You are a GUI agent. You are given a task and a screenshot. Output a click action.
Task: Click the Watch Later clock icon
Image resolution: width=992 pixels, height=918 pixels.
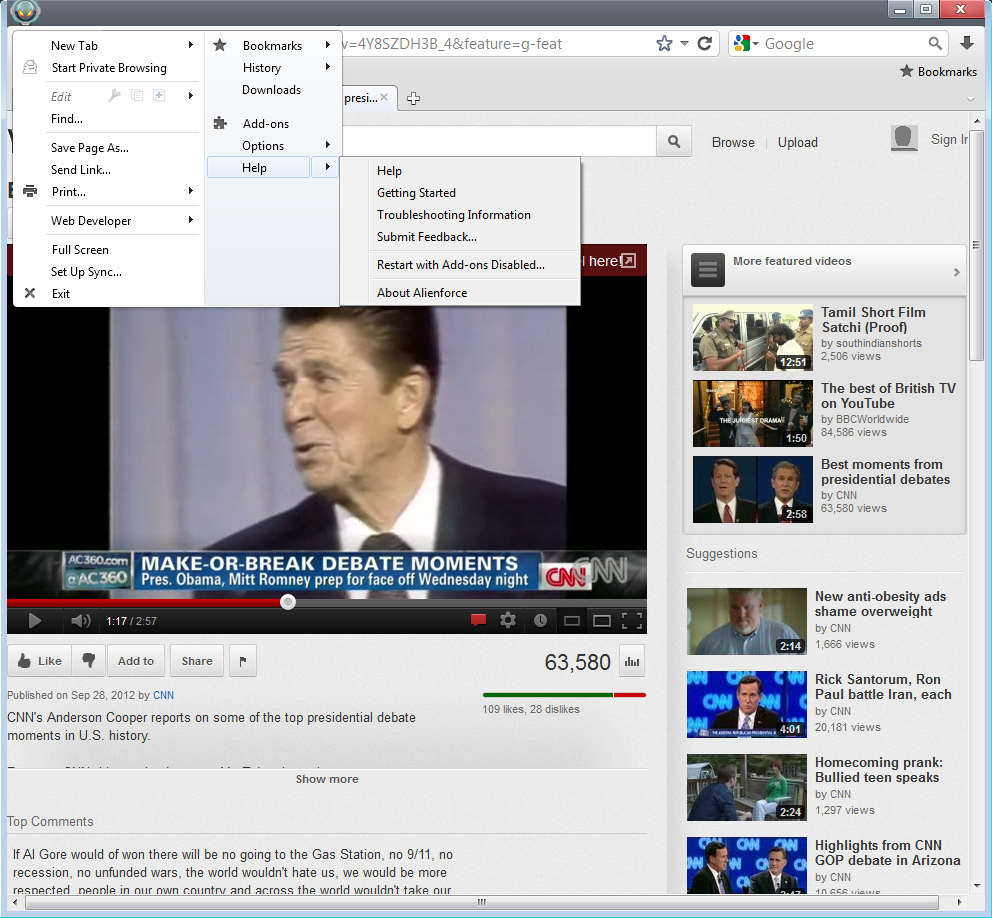[540, 620]
